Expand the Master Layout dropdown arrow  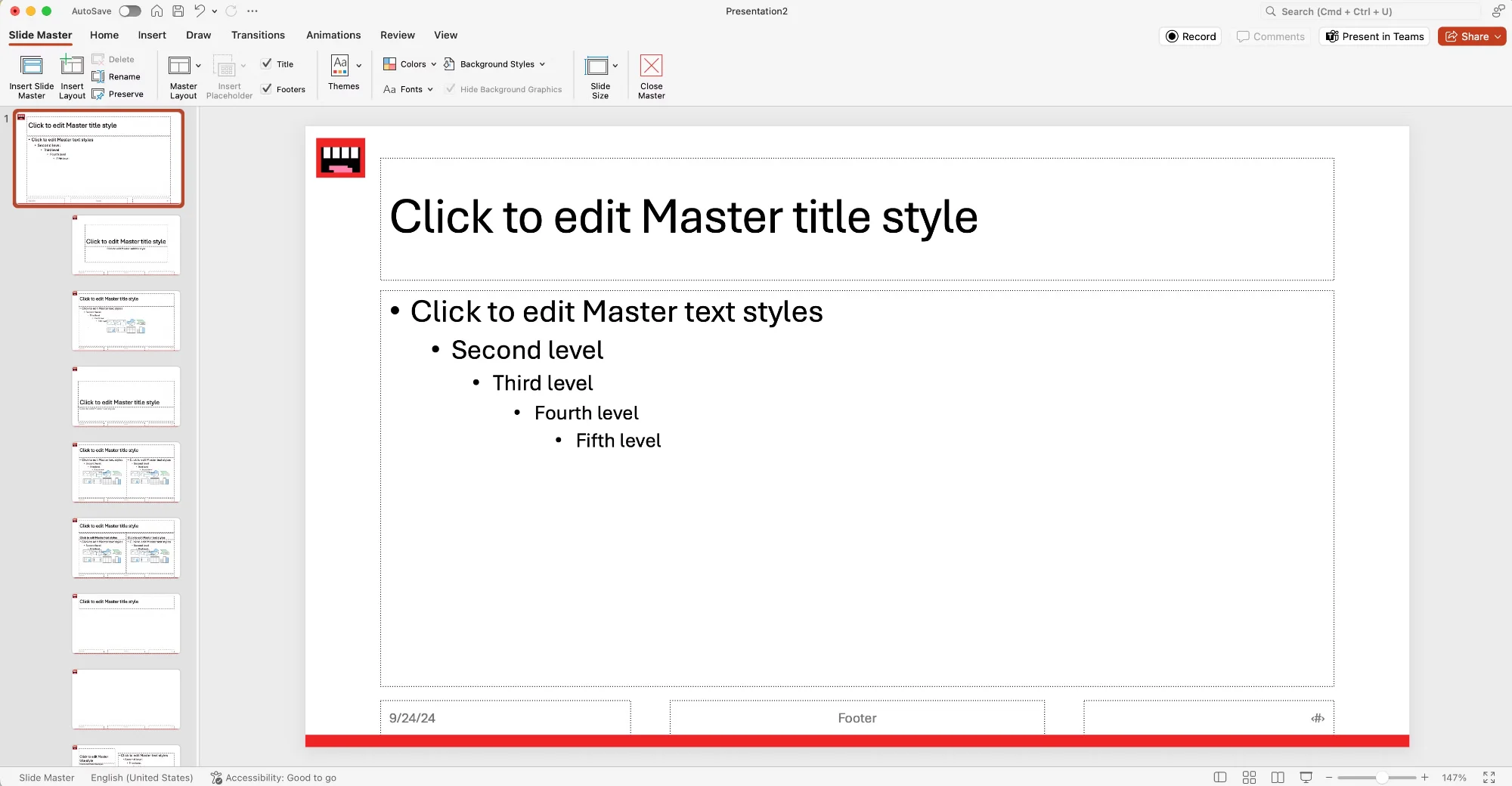(x=198, y=66)
